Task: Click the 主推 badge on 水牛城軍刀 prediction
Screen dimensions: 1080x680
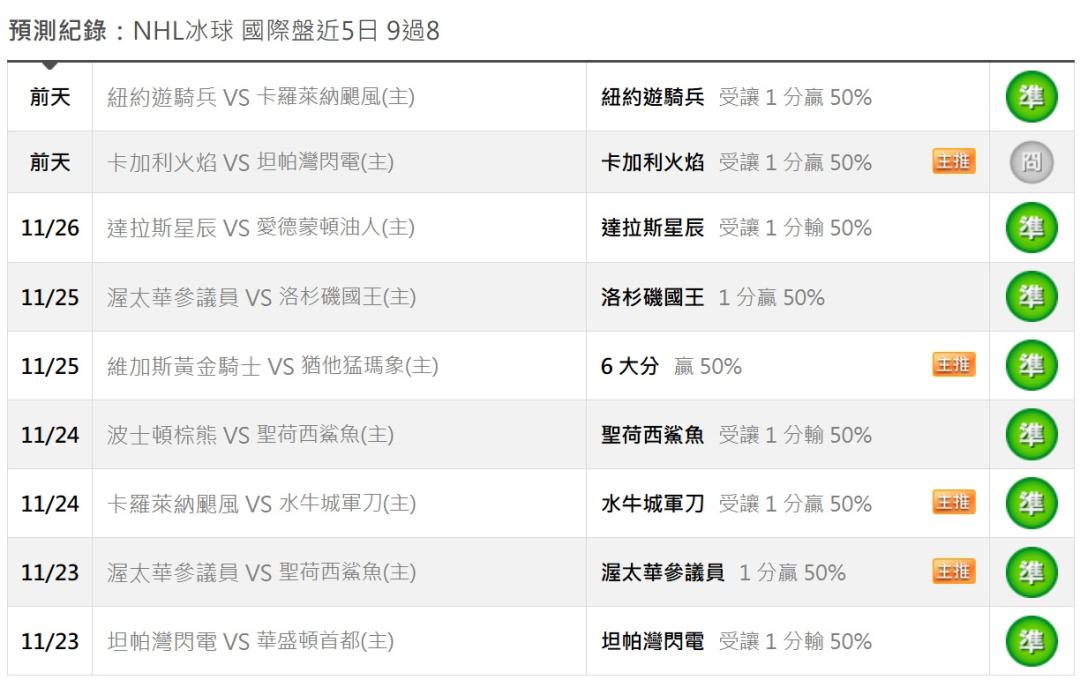Action: [953, 503]
